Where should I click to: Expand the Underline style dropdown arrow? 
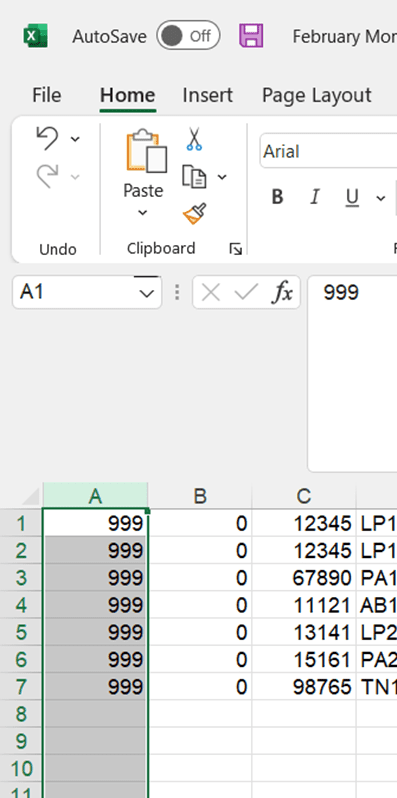click(x=380, y=197)
